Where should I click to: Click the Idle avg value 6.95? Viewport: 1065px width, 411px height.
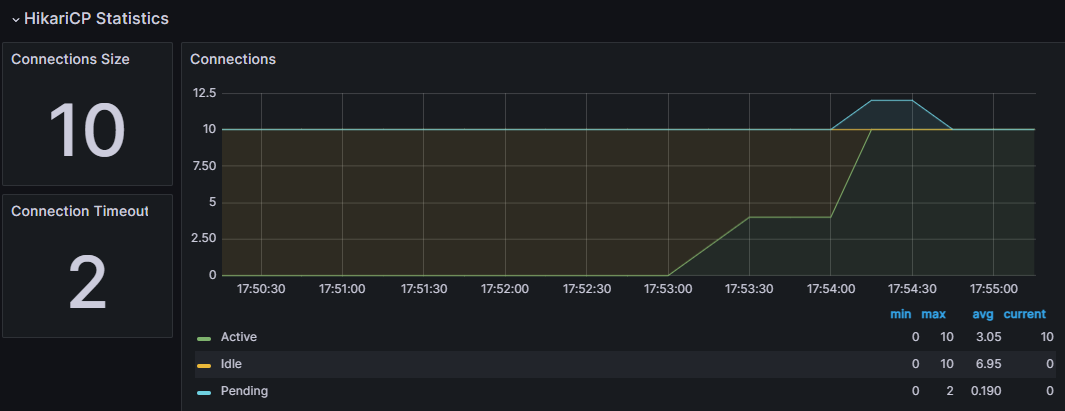coord(989,364)
